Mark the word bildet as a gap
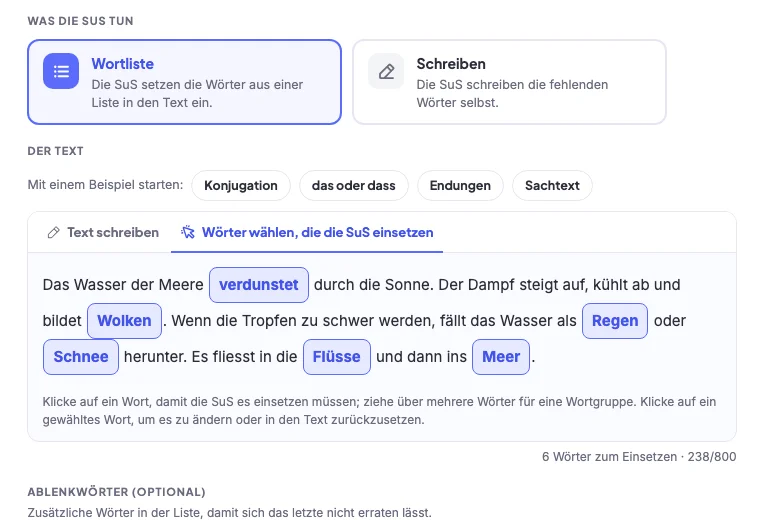Screen dimensions: 764x520 click(62, 321)
